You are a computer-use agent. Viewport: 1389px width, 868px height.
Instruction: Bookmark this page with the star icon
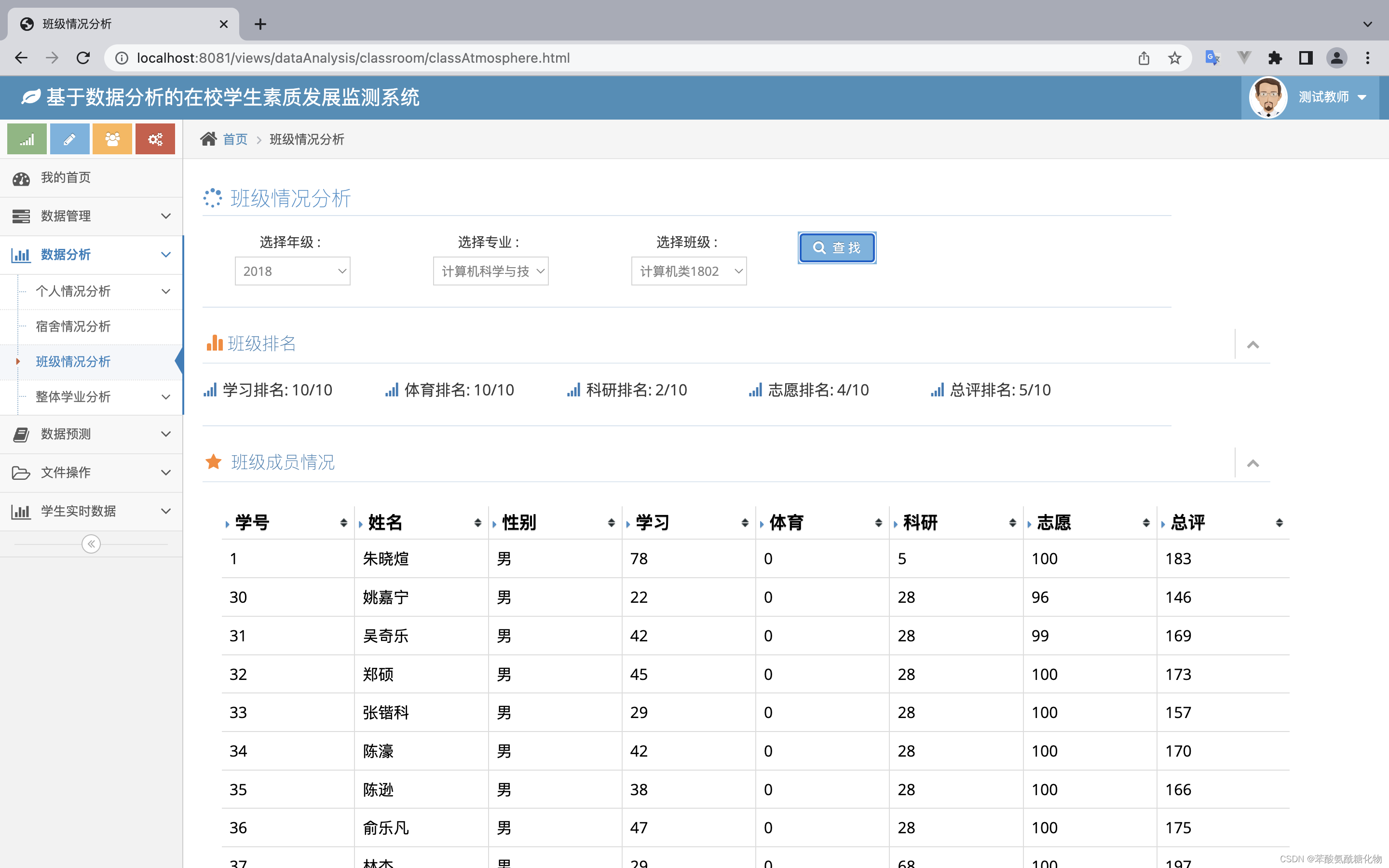[1175, 58]
